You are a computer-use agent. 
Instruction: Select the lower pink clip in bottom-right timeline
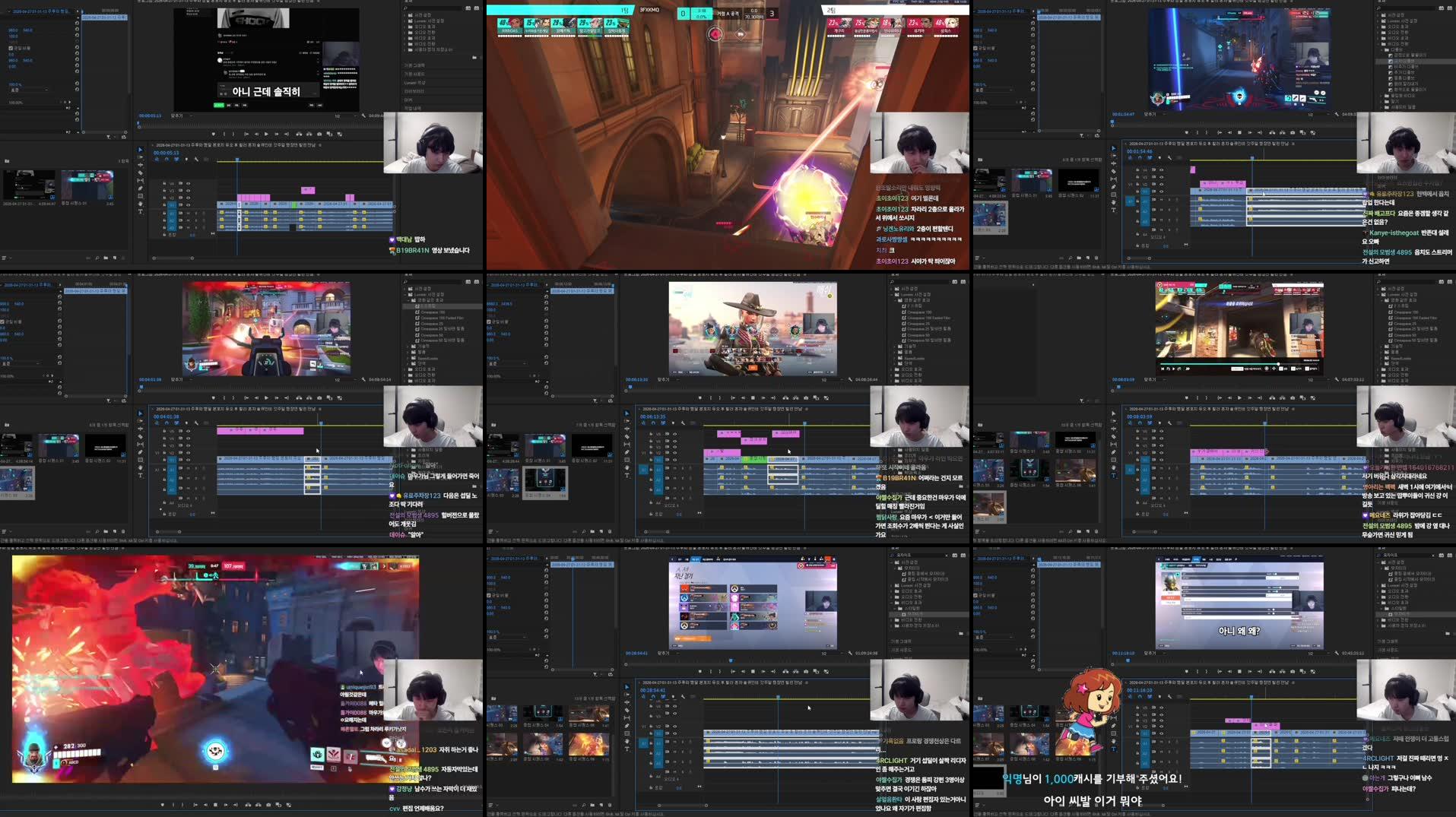point(1266,726)
